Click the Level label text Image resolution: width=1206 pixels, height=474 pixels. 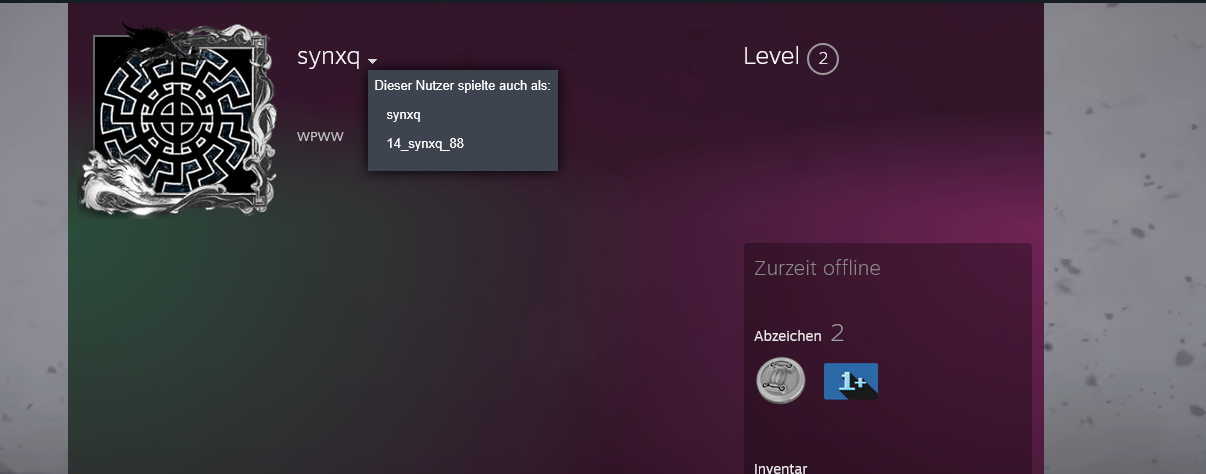(x=771, y=57)
